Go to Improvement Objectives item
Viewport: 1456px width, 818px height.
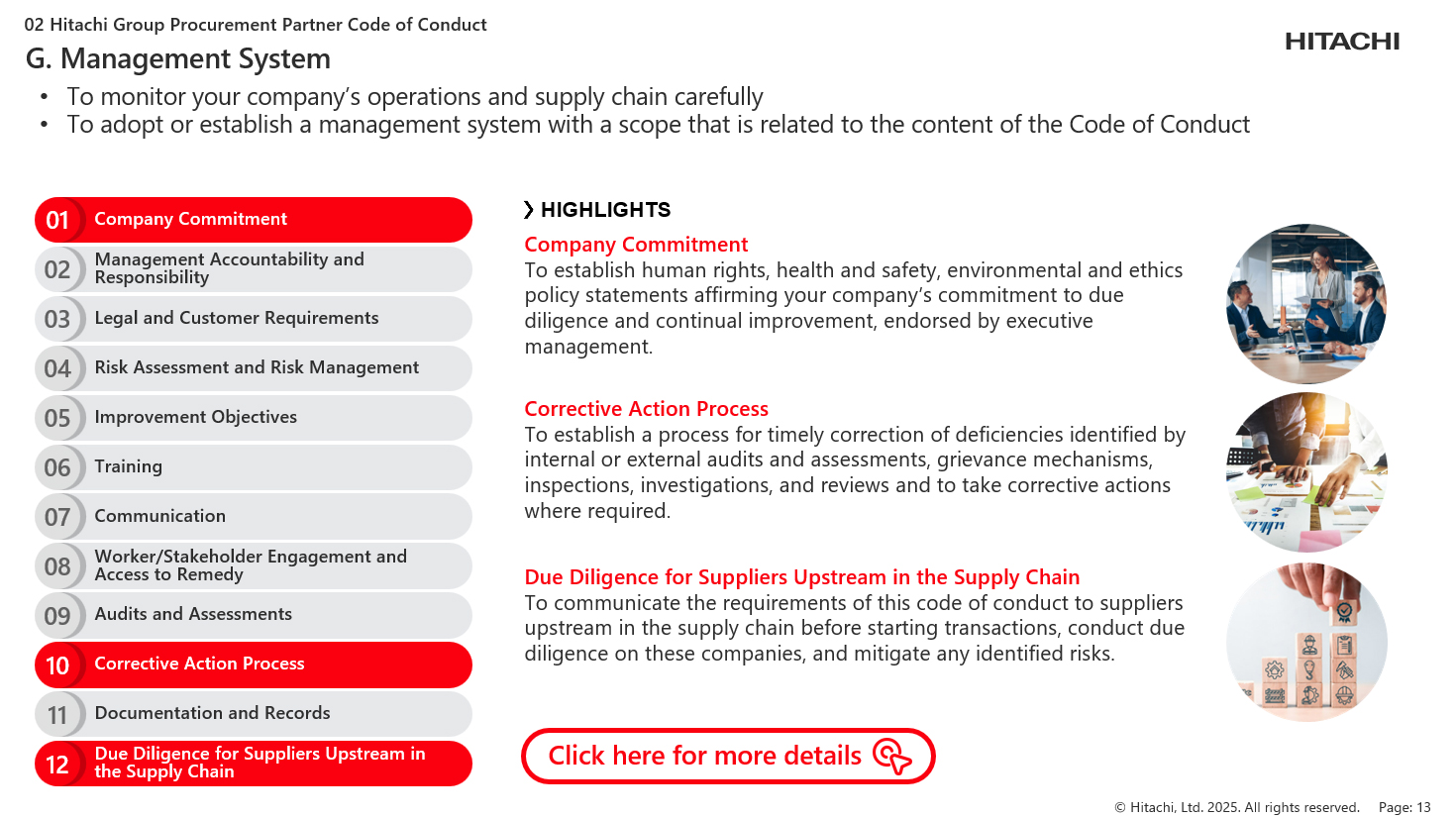pyautogui.click(x=254, y=418)
